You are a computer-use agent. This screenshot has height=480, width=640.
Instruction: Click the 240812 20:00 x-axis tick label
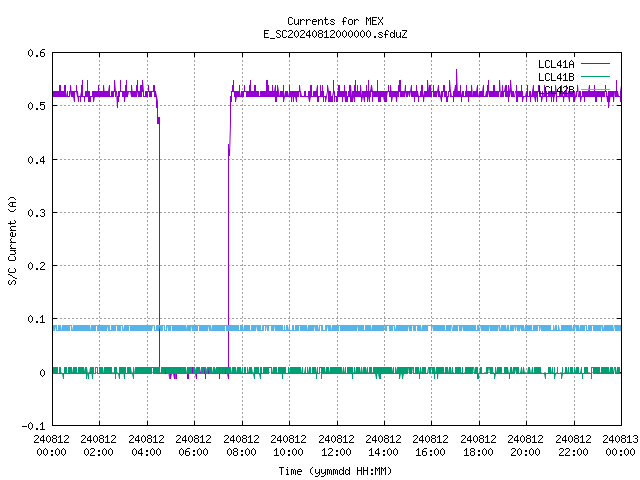(x=525, y=446)
